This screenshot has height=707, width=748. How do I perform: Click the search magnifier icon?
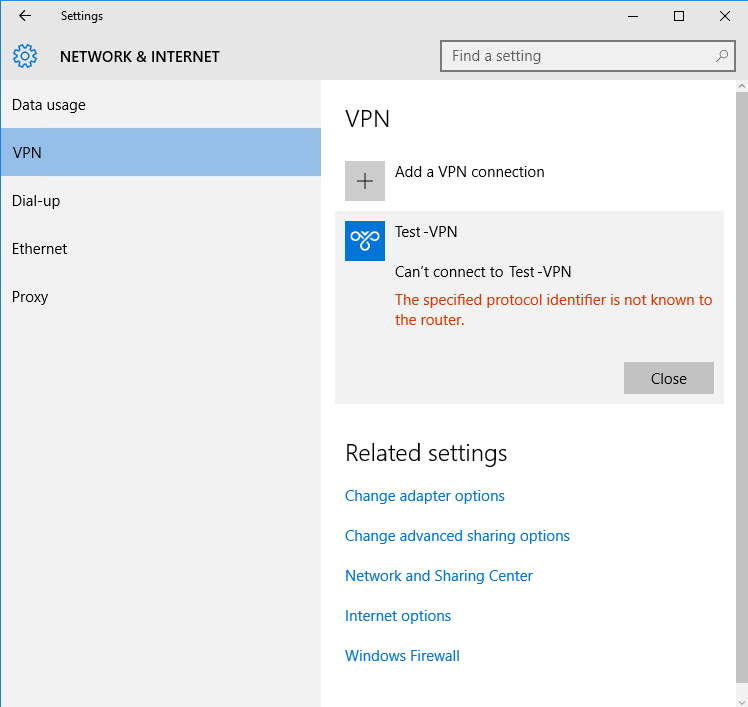pyautogui.click(x=722, y=56)
